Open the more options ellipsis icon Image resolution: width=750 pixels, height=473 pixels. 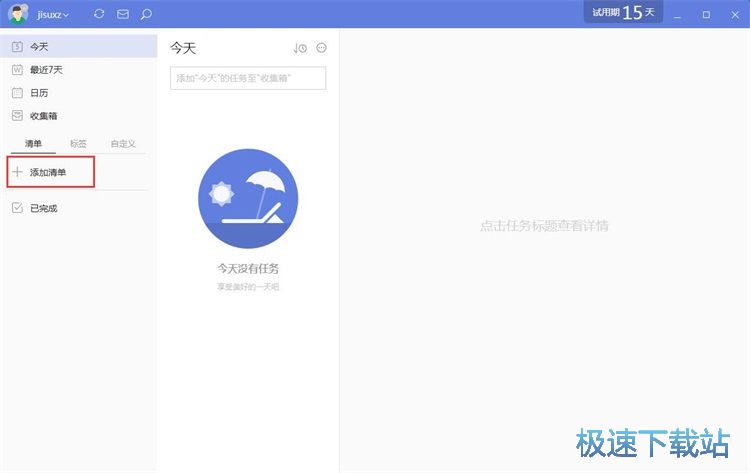[x=321, y=48]
